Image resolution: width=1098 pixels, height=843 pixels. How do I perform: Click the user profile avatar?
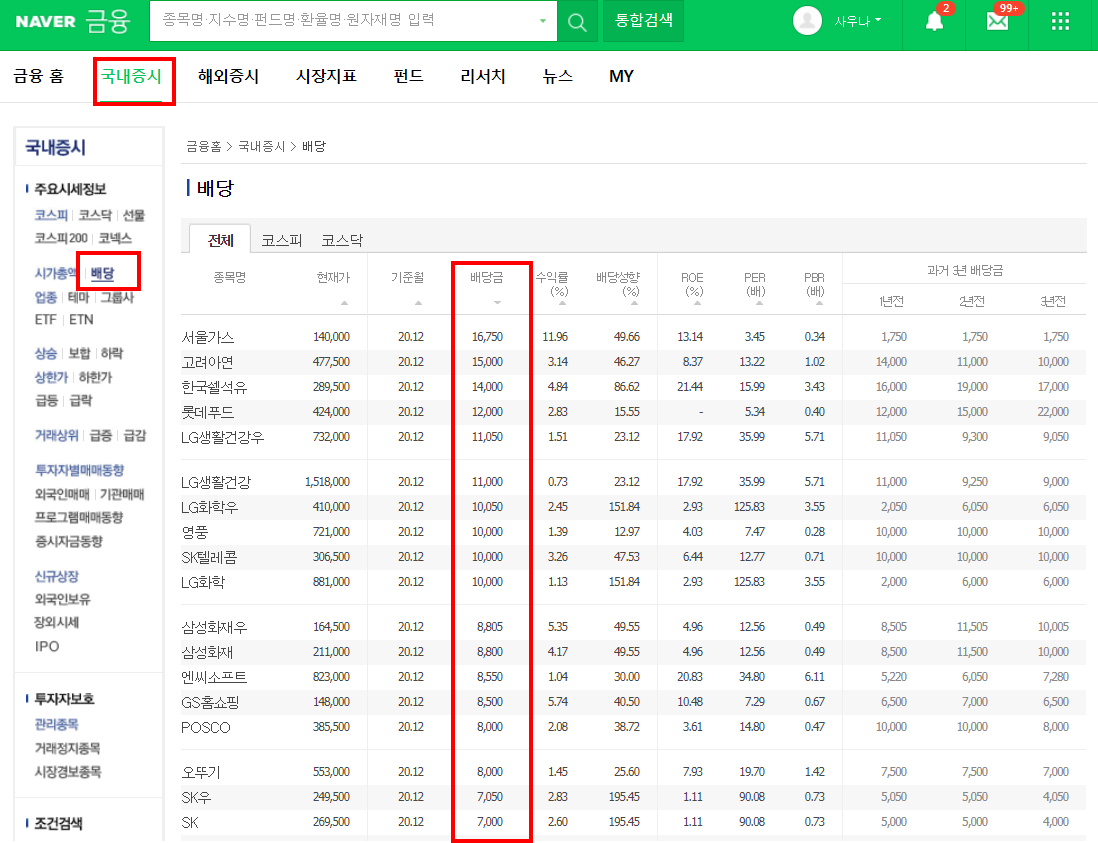click(x=807, y=20)
